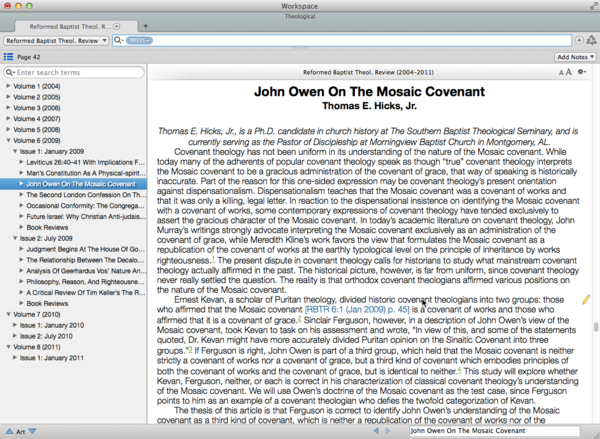Image resolution: width=600 pixels, height=439 pixels.
Task: Select Judgment Begins At The House Of Go... article
Action: 85,249
